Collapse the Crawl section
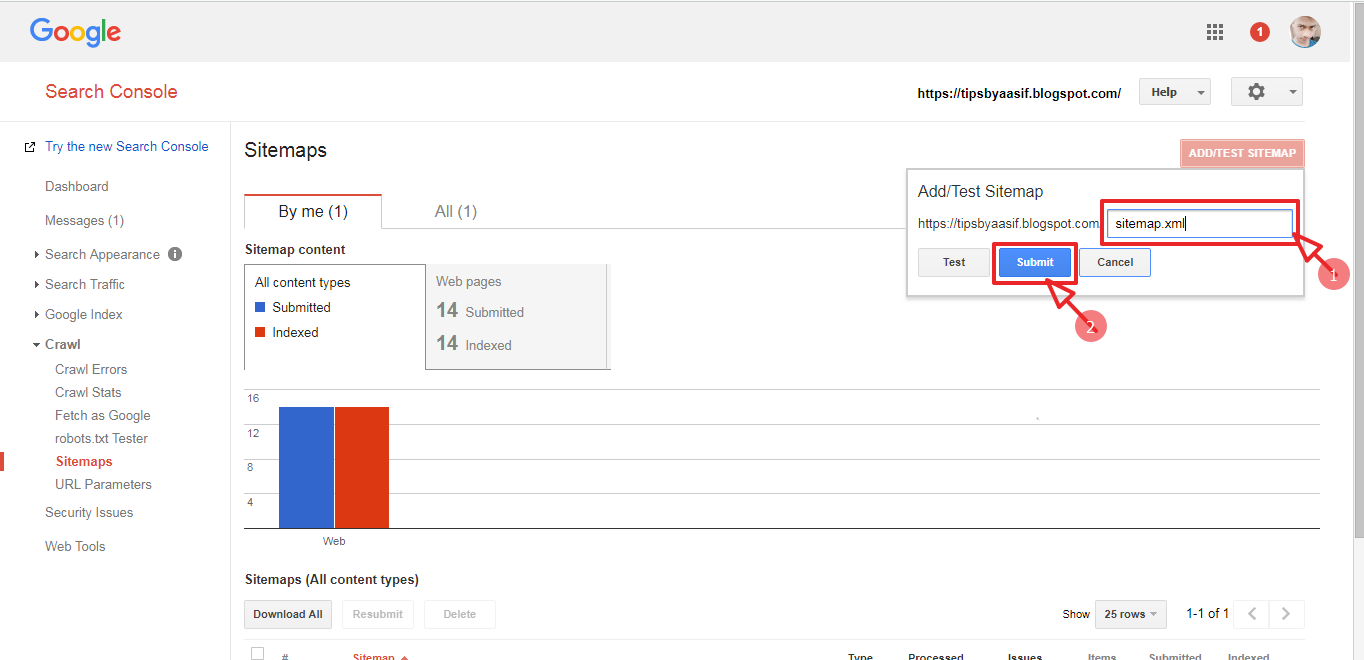The height and width of the screenshot is (660, 1364). [x=37, y=345]
